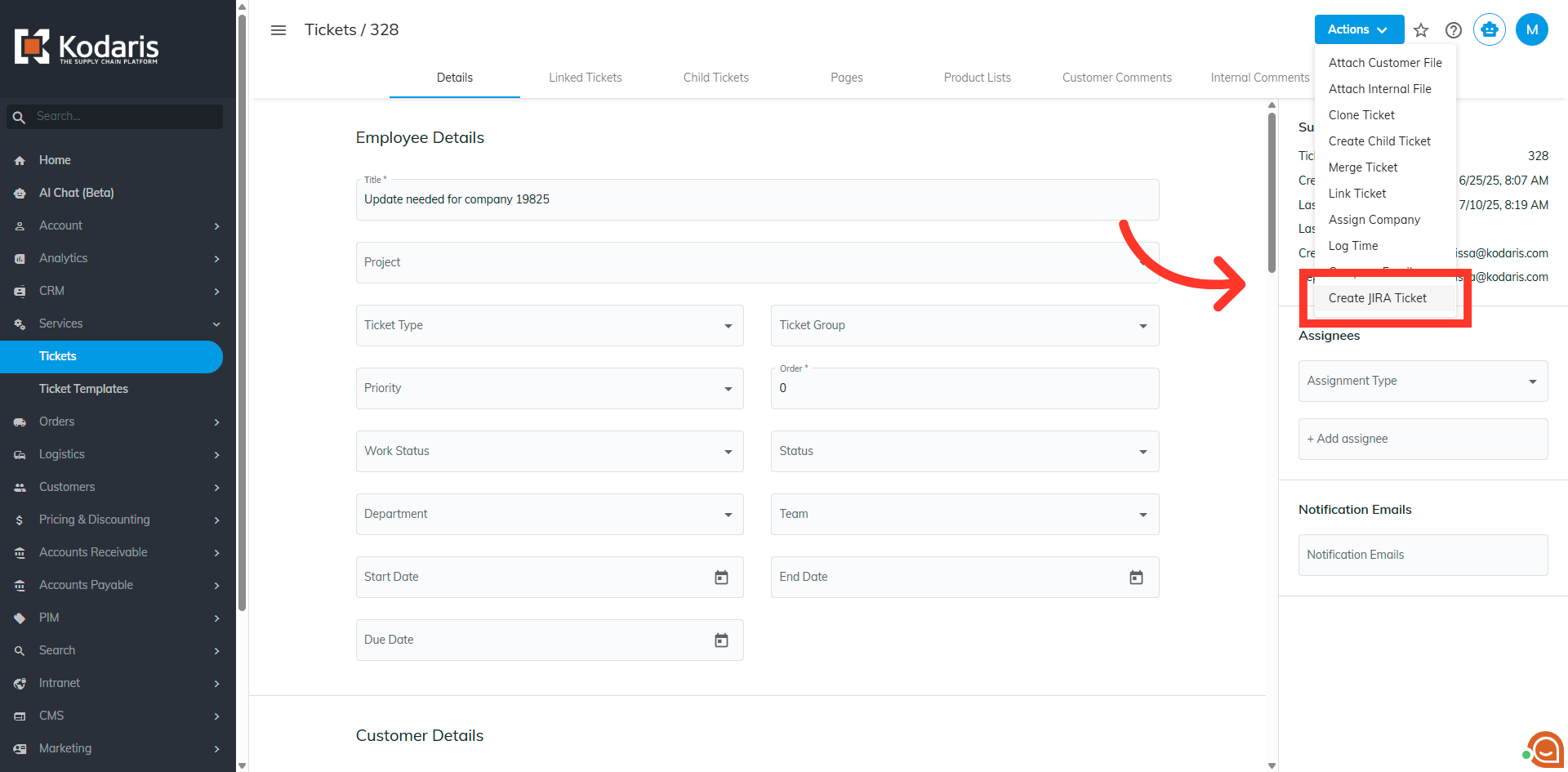Select Merge Ticket from Actions menu
Viewport: 1568px width, 772px height.
click(1385, 167)
